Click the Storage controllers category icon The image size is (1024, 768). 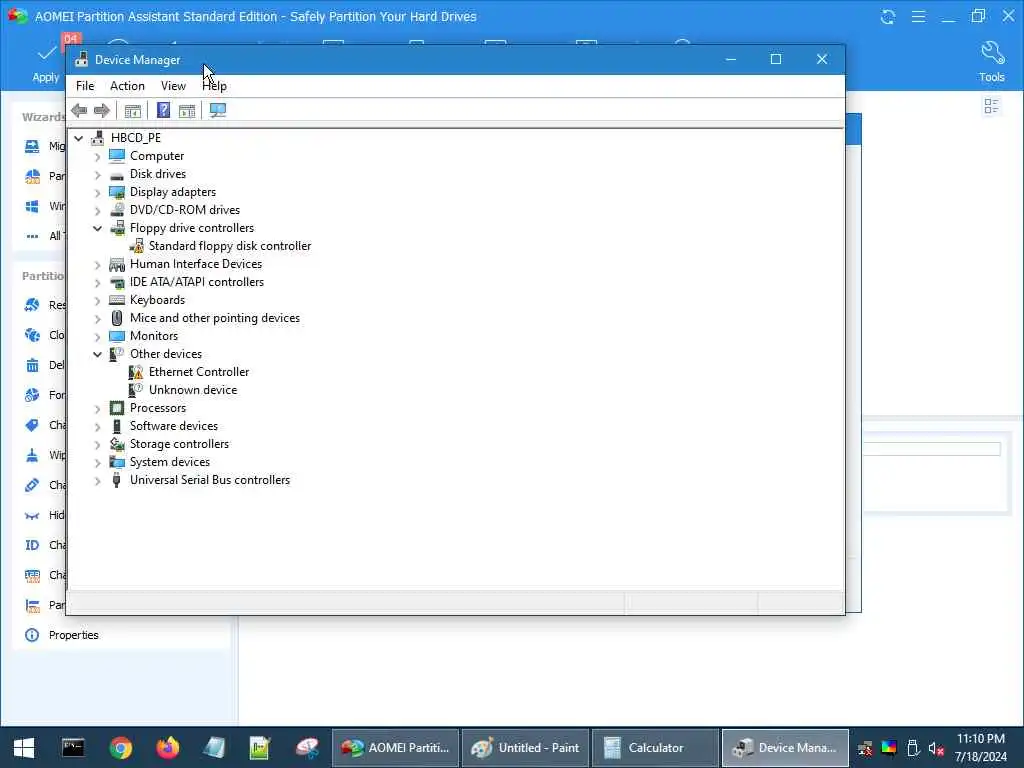[117, 444]
